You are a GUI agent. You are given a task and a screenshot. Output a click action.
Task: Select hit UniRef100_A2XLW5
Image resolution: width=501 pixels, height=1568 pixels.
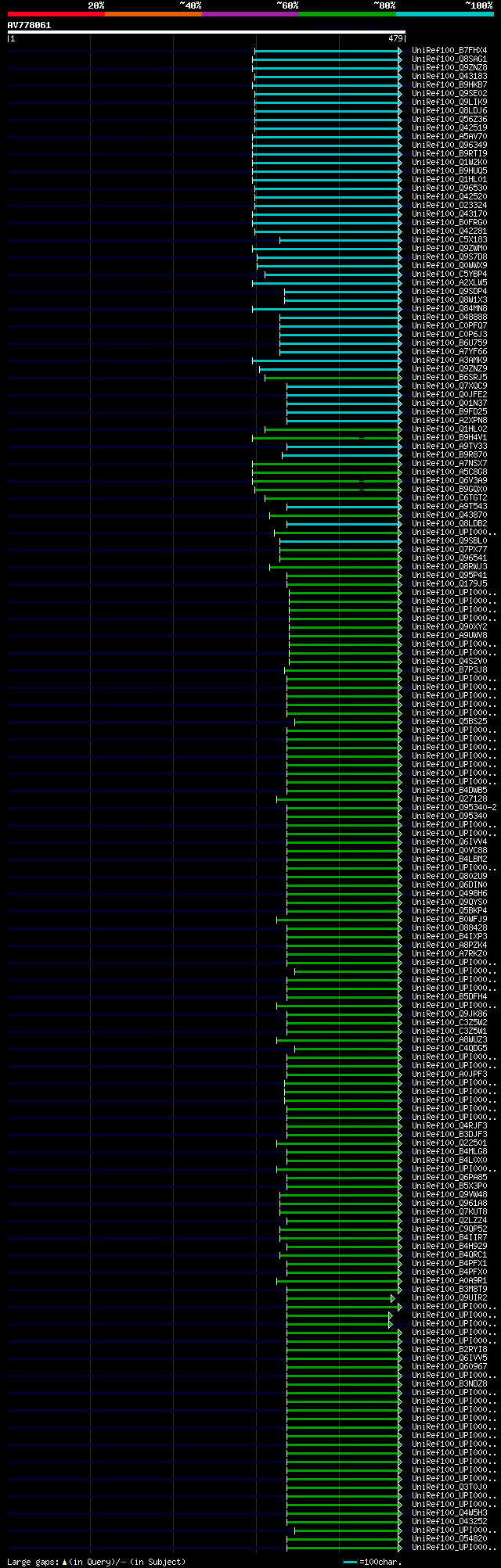(x=449, y=282)
